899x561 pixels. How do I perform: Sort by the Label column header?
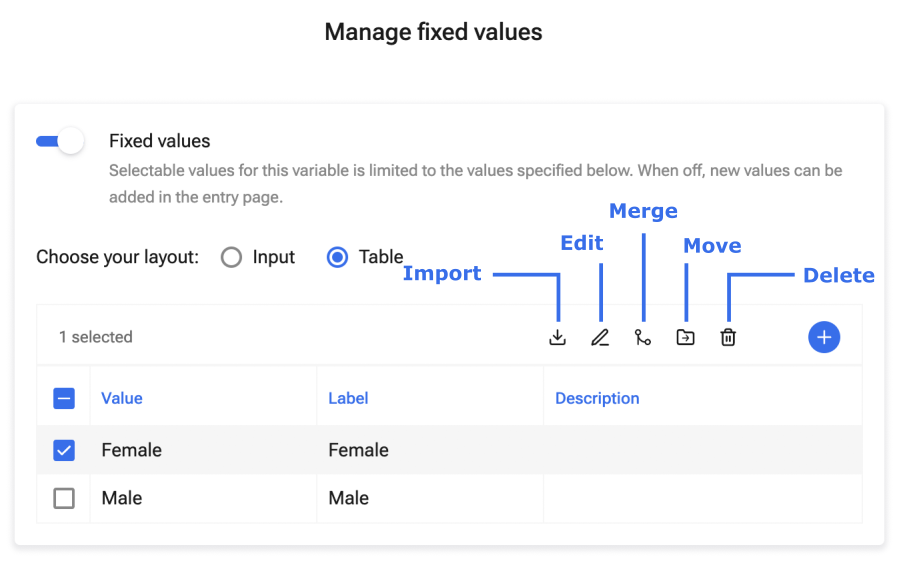coord(348,398)
